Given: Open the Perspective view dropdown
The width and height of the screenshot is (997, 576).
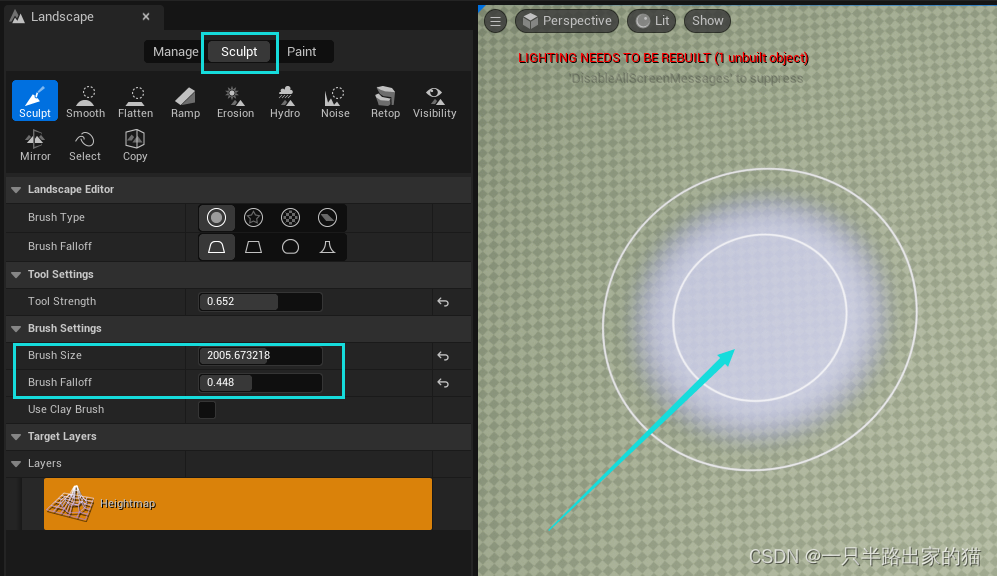Looking at the screenshot, I should point(567,21).
